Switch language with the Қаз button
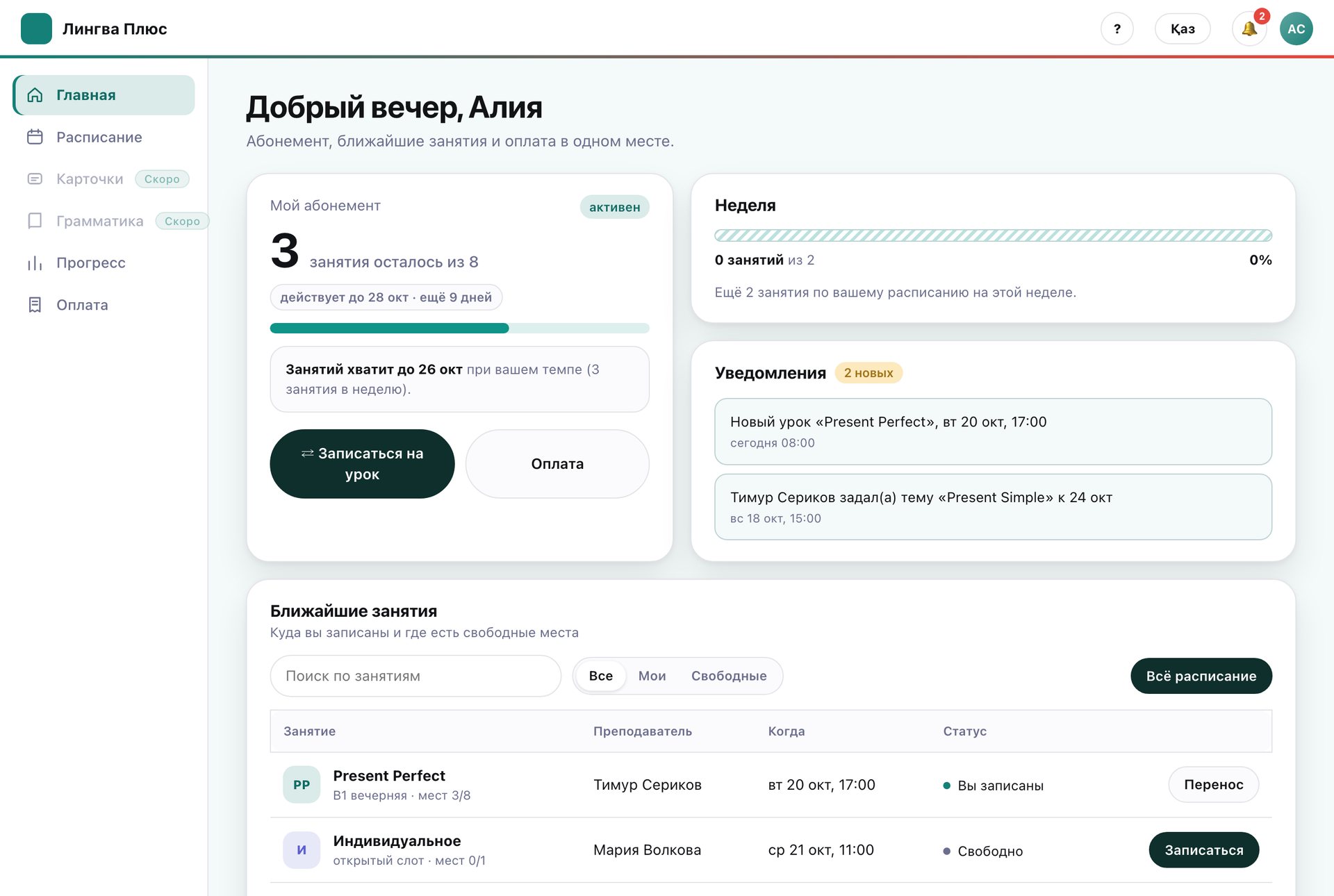The height and width of the screenshot is (896, 1334). (x=1183, y=28)
